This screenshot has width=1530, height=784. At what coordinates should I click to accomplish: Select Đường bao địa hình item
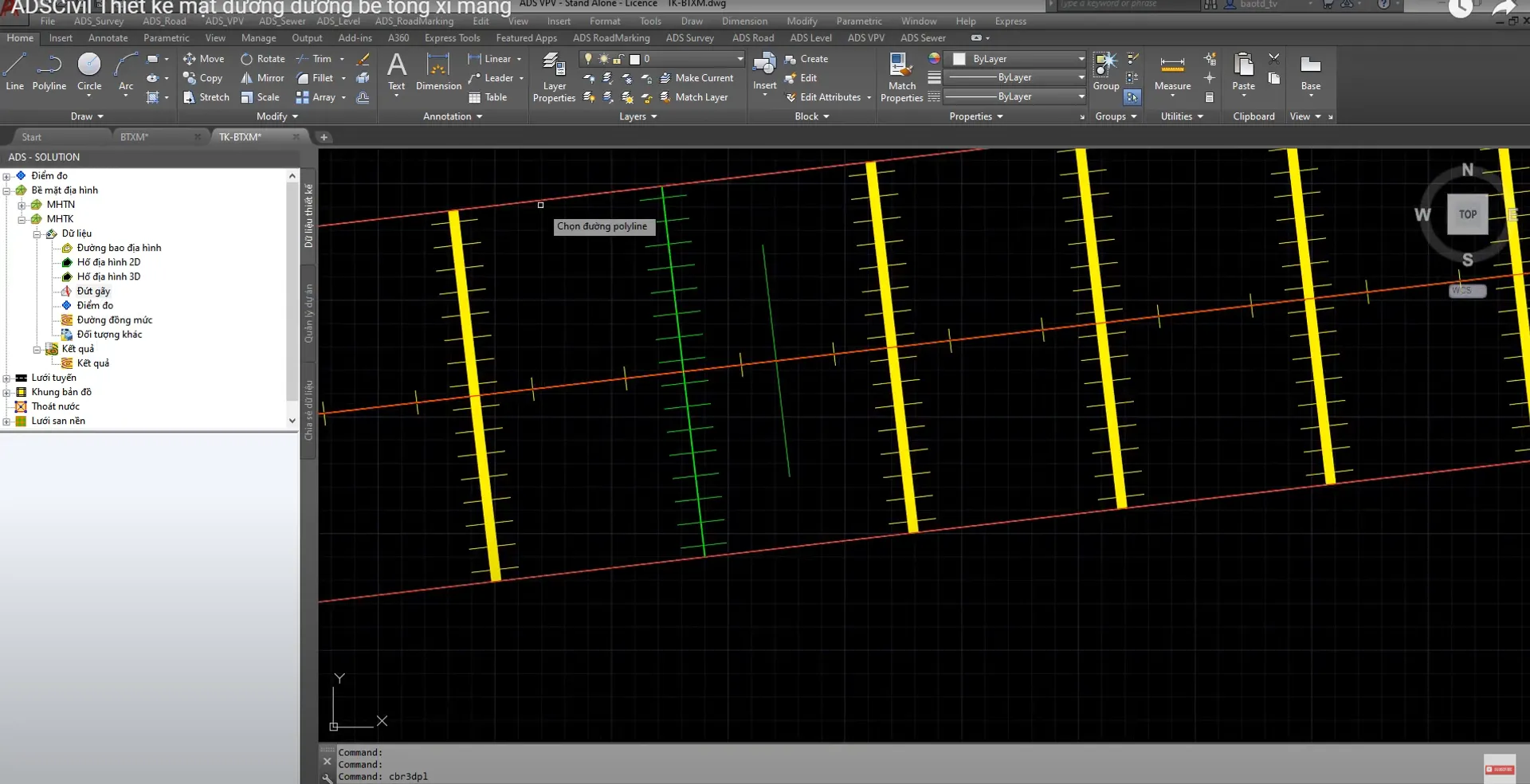coord(119,248)
